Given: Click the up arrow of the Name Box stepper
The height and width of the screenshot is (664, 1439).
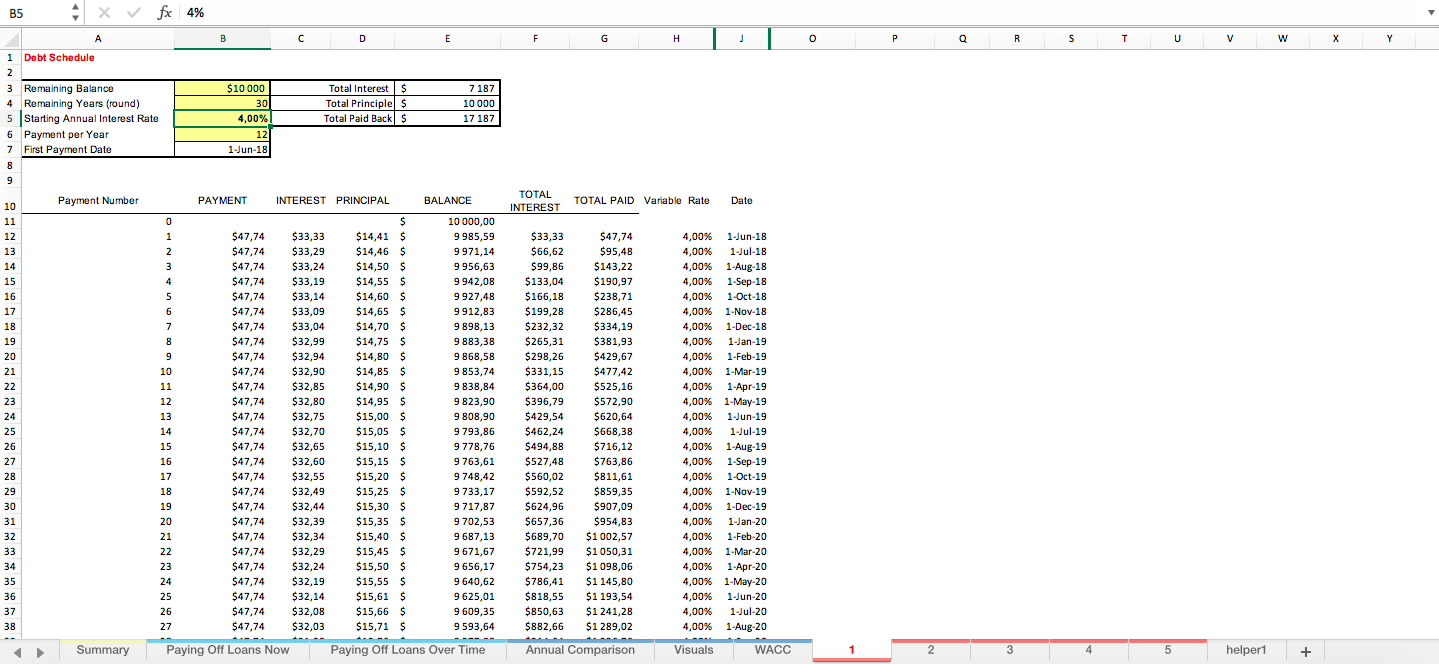Looking at the screenshot, I should click(74, 7).
